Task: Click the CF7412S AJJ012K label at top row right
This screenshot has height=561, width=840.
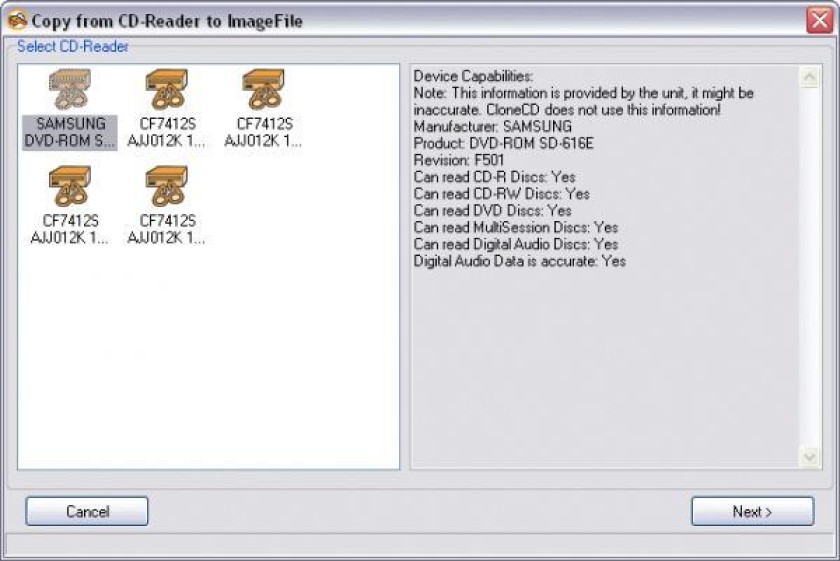Action: (x=263, y=132)
